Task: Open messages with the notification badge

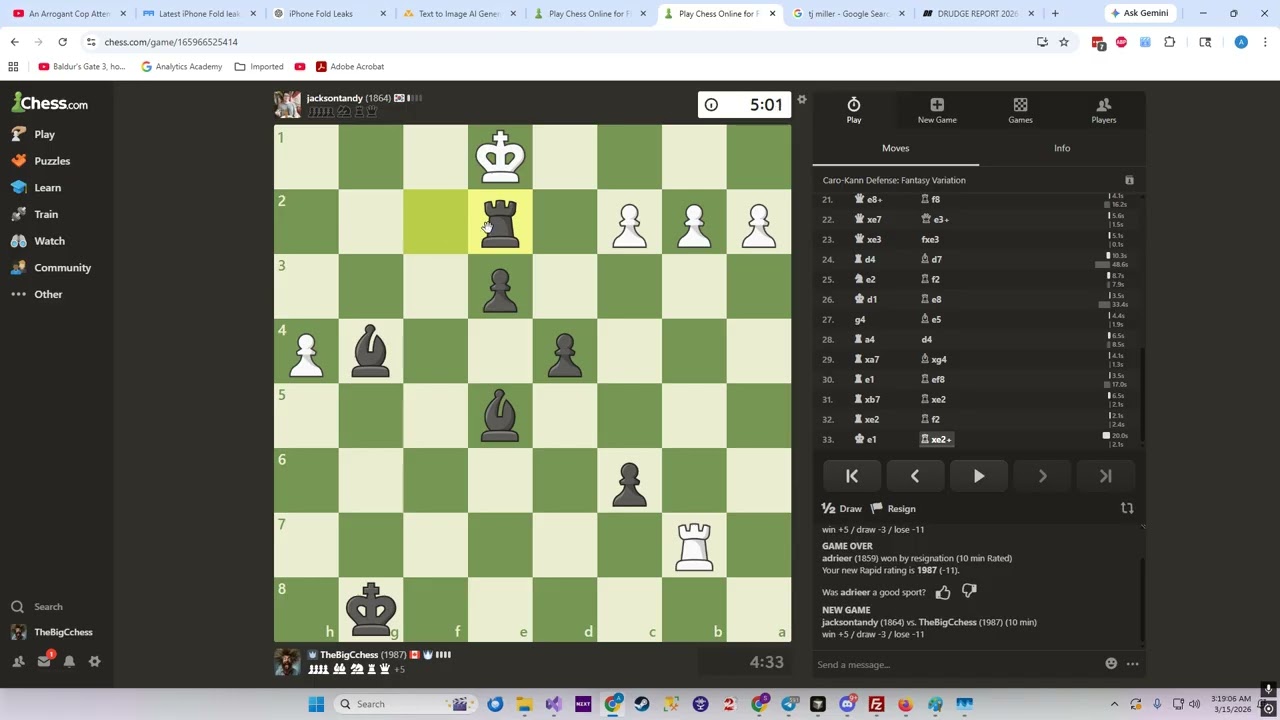Action: tap(44, 661)
